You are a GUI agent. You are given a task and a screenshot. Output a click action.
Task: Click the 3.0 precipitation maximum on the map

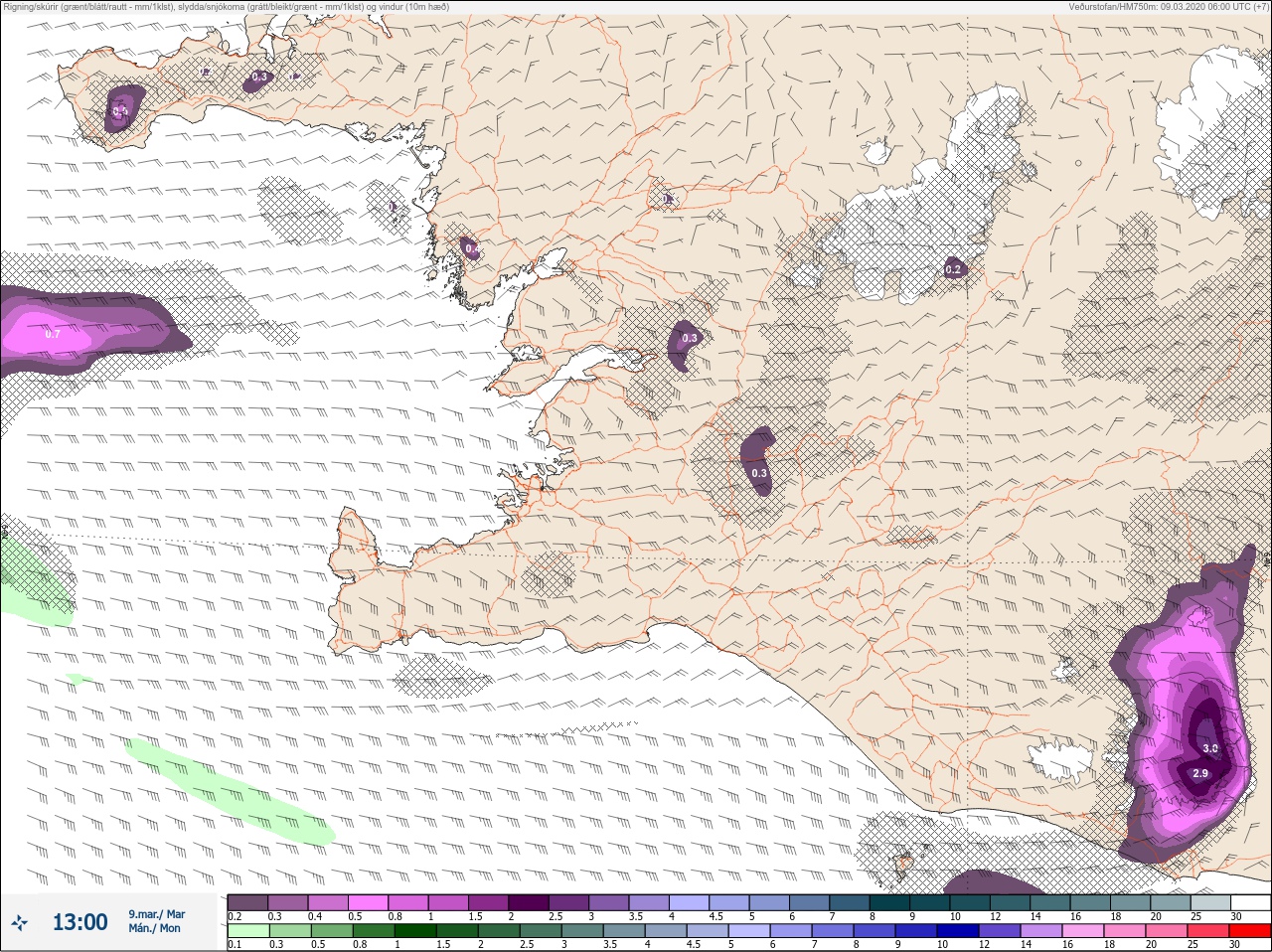(1209, 748)
